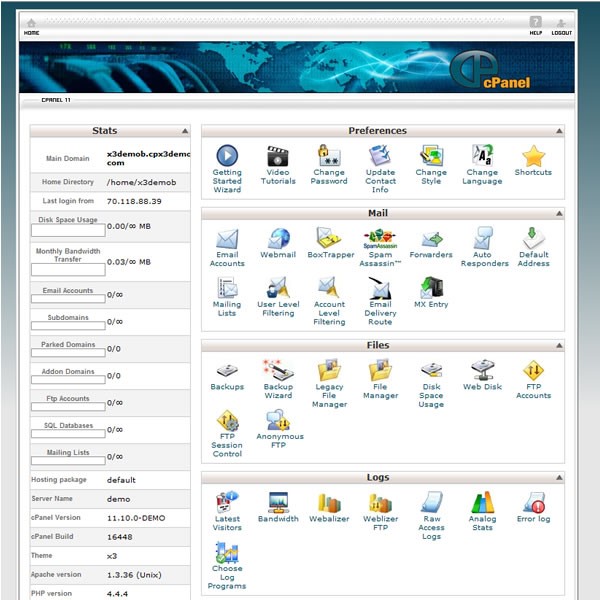The image size is (600, 600).
Task: Select PHP version value 4.4.4
Action: 117,594
